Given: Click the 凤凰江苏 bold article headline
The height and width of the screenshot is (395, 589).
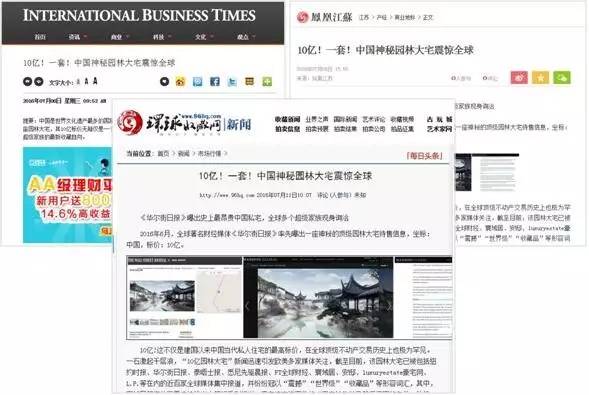Looking at the screenshot, I should tap(385, 50).
